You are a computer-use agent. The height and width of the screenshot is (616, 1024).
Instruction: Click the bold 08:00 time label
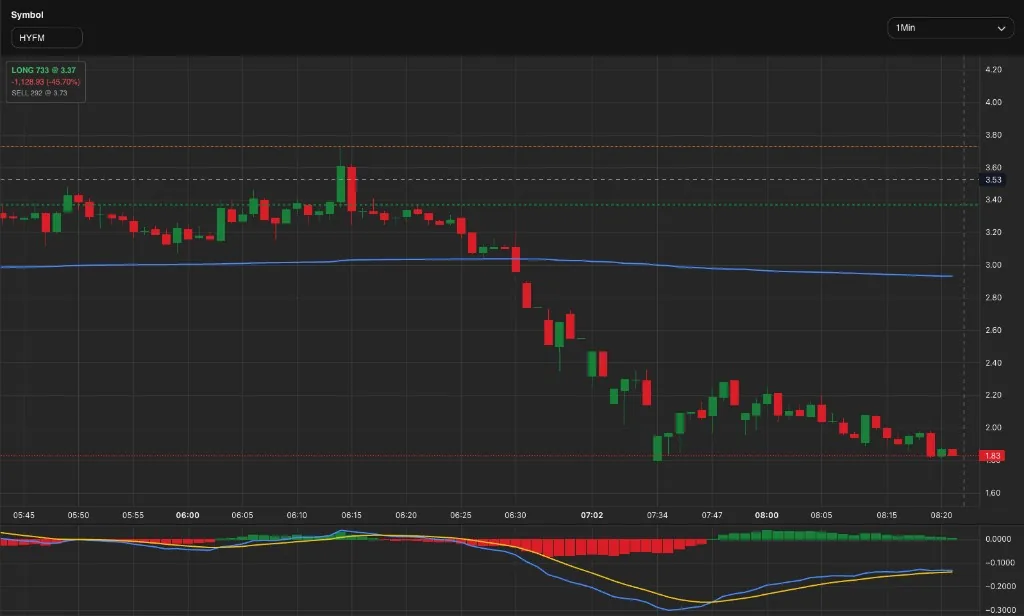click(x=767, y=515)
